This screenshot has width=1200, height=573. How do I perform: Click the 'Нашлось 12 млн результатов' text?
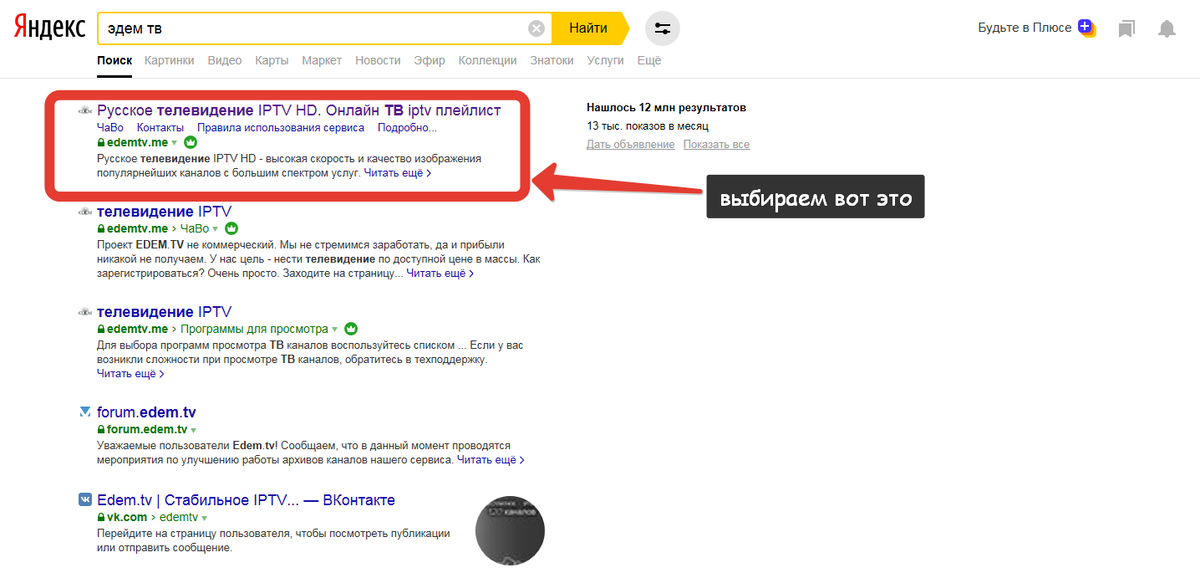tap(666, 108)
